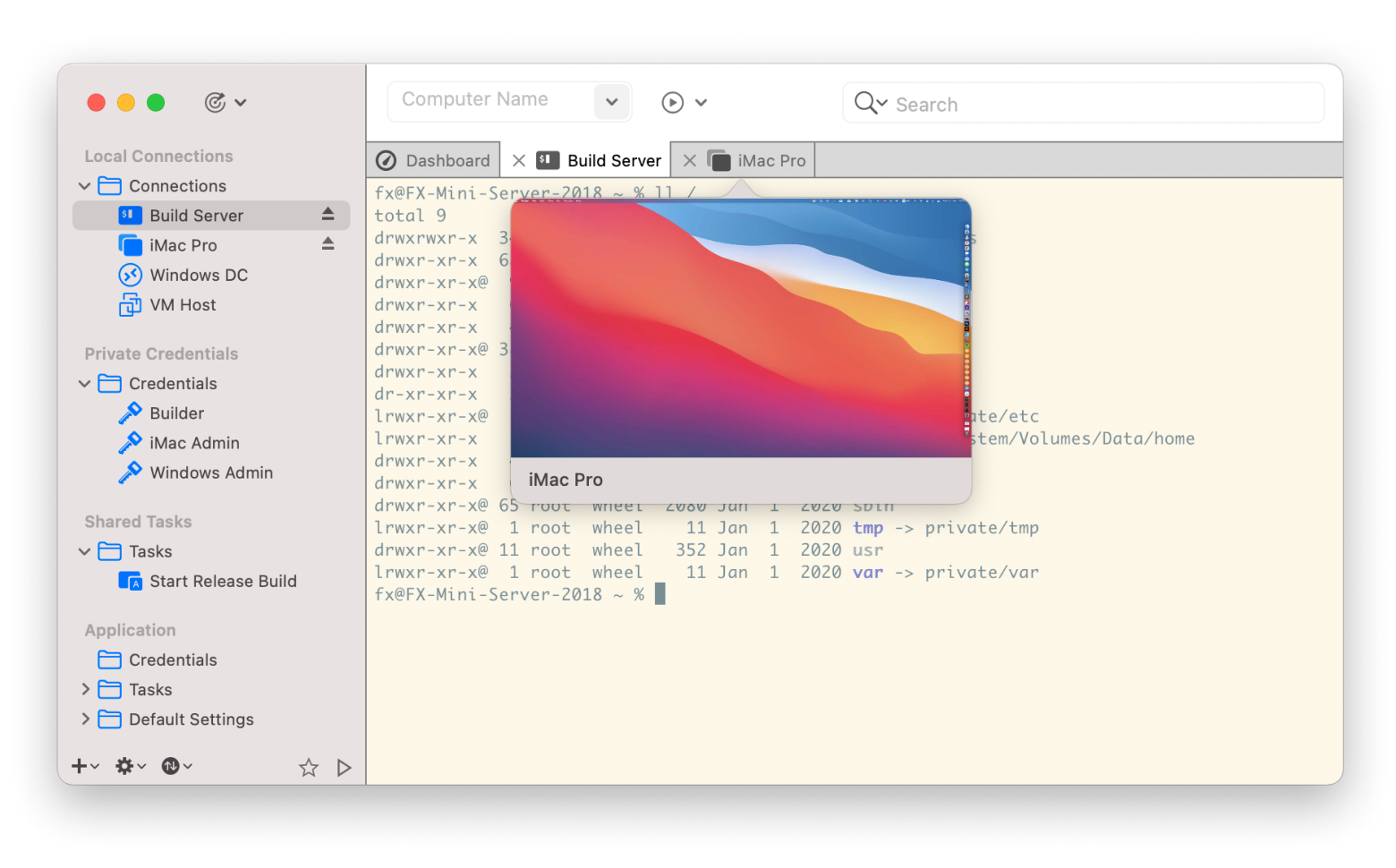This screenshot has height=868, width=1396.
Task: Open the network activity menu at bottom
Action: pos(176,766)
